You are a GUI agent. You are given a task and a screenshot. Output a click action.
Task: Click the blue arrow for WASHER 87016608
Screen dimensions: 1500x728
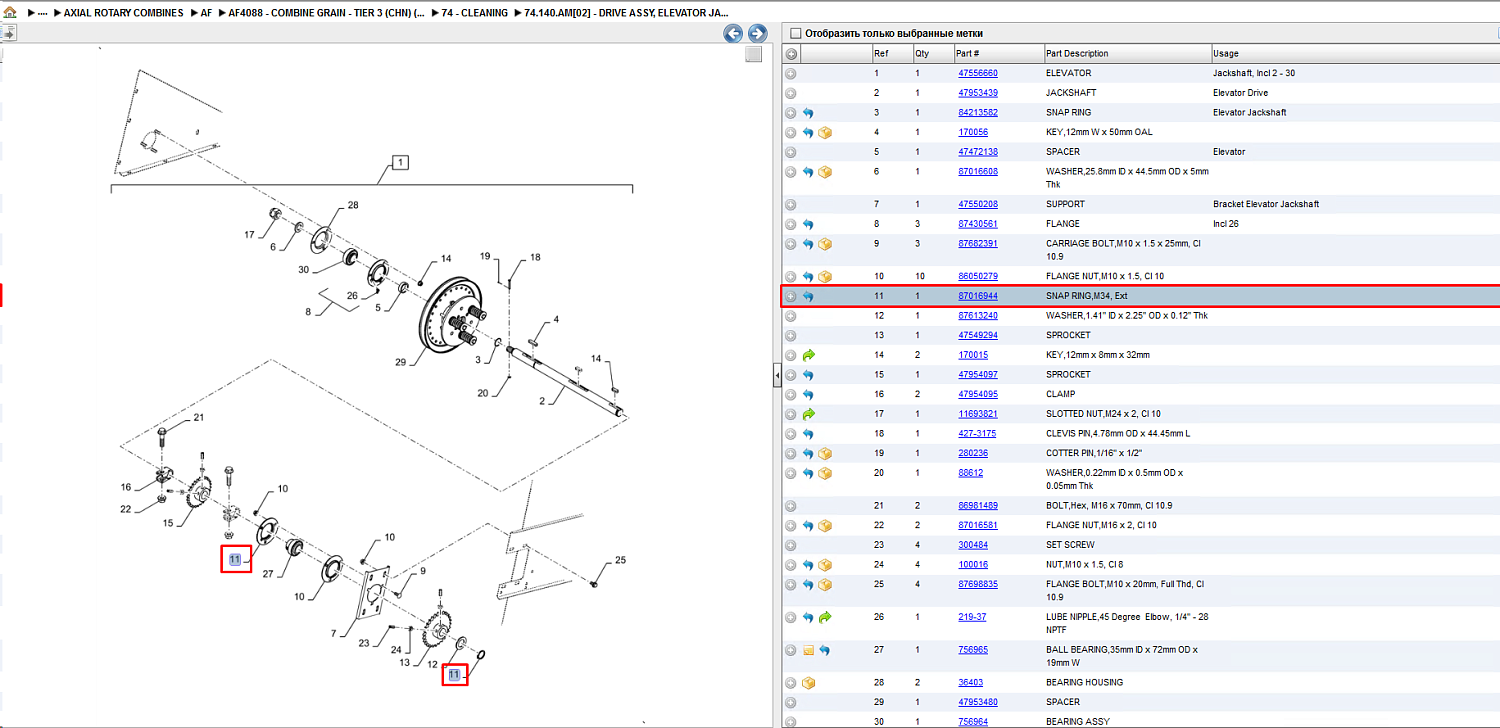pyautogui.click(x=808, y=172)
